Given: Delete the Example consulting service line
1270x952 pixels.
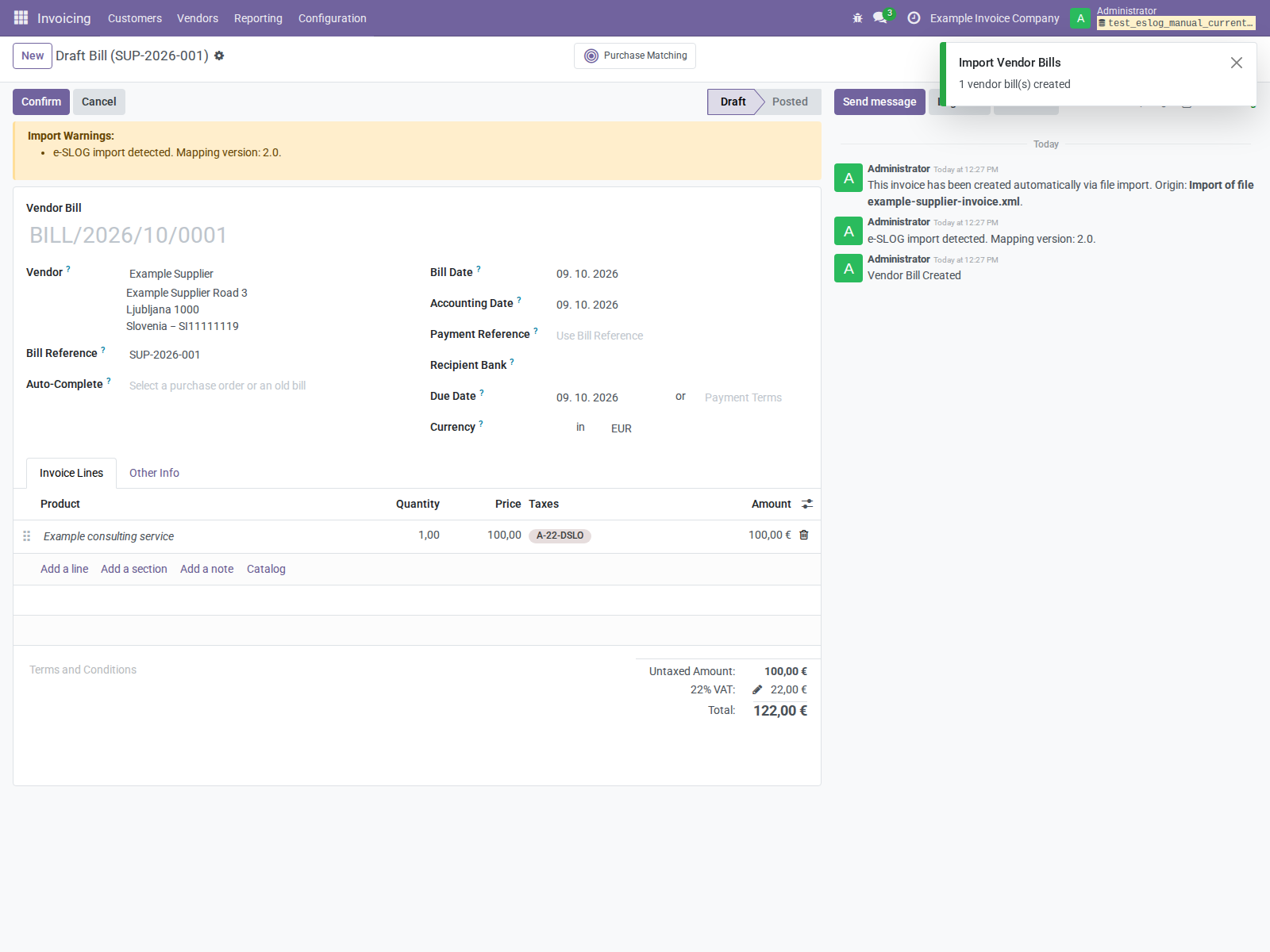Looking at the screenshot, I should click(x=803, y=535).
